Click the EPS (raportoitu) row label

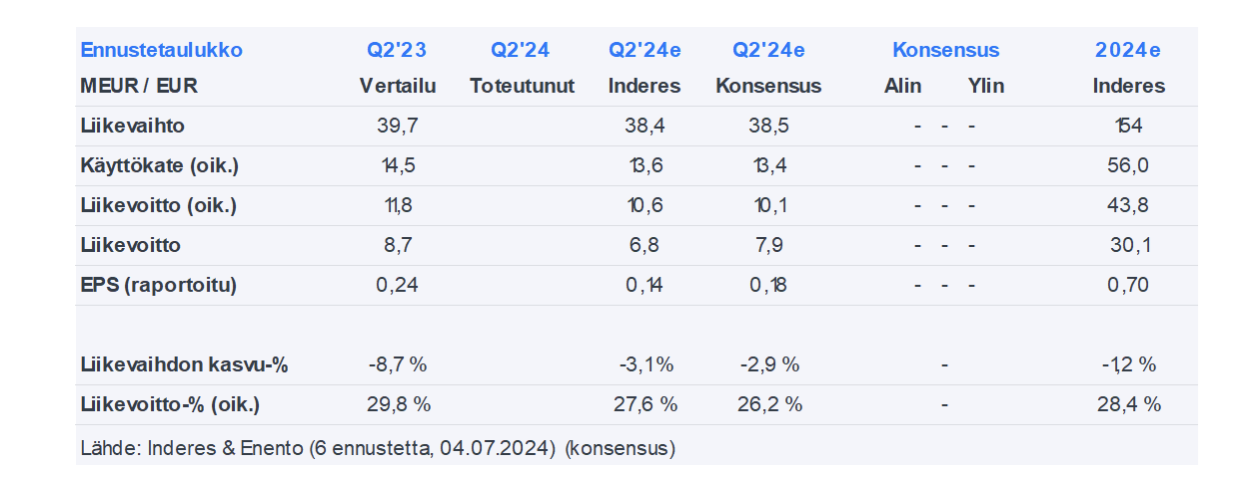tap(158, 285)
